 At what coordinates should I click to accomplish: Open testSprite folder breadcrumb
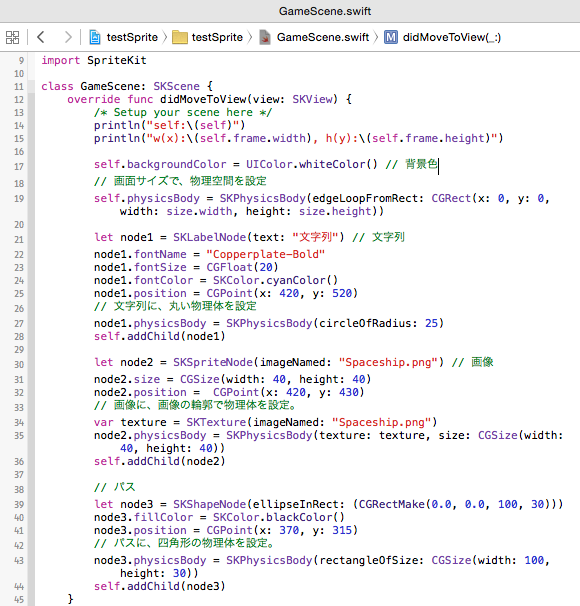pyautogui.click(x=217, y=37)
